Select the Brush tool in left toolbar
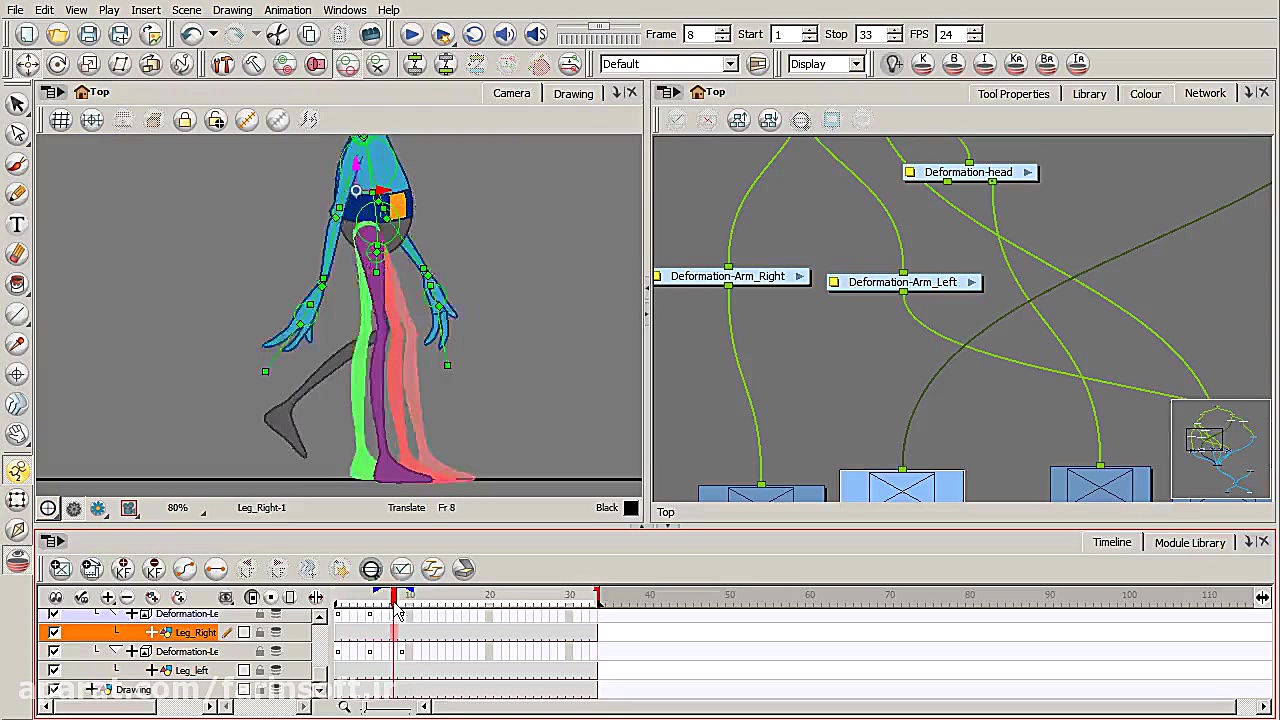The image size is (1280, 720). click(17, 164)
